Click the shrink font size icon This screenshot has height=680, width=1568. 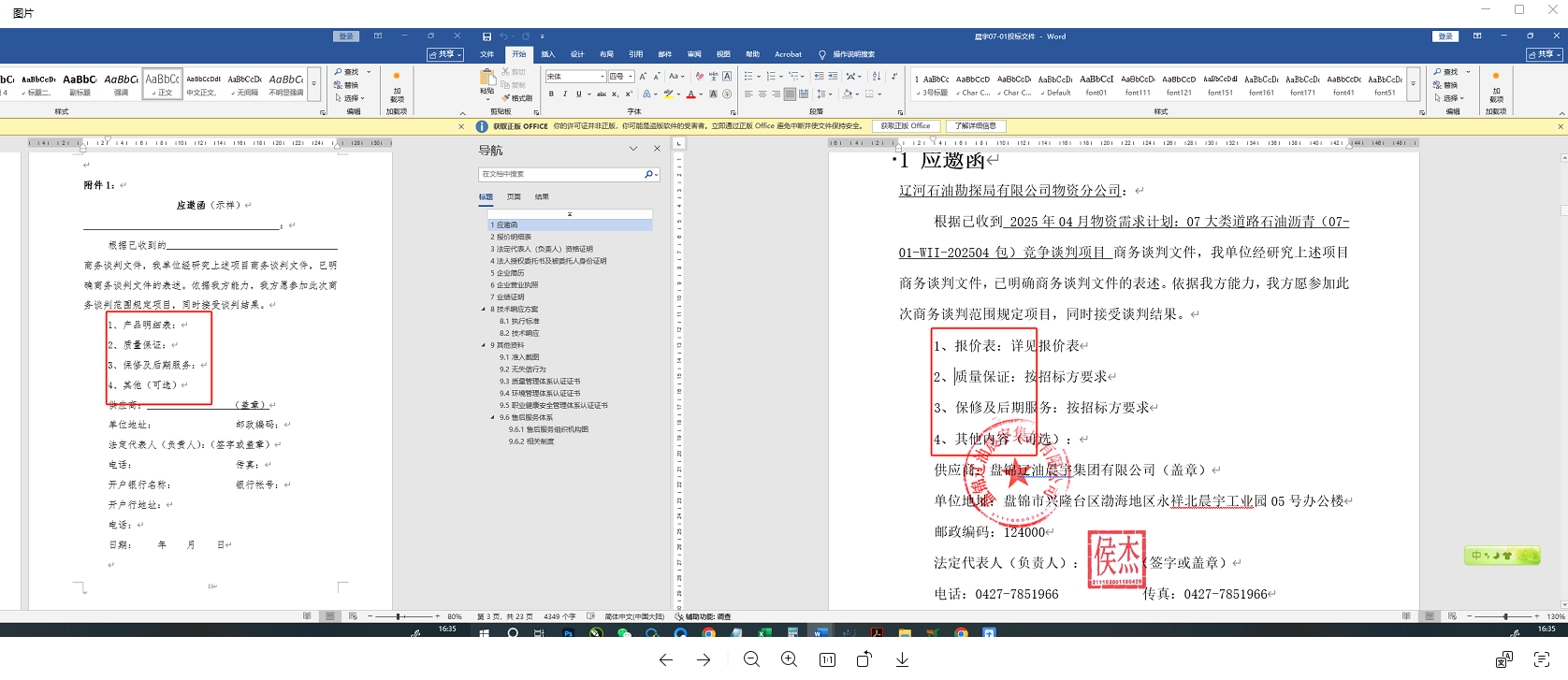click(x=657, y=77)
